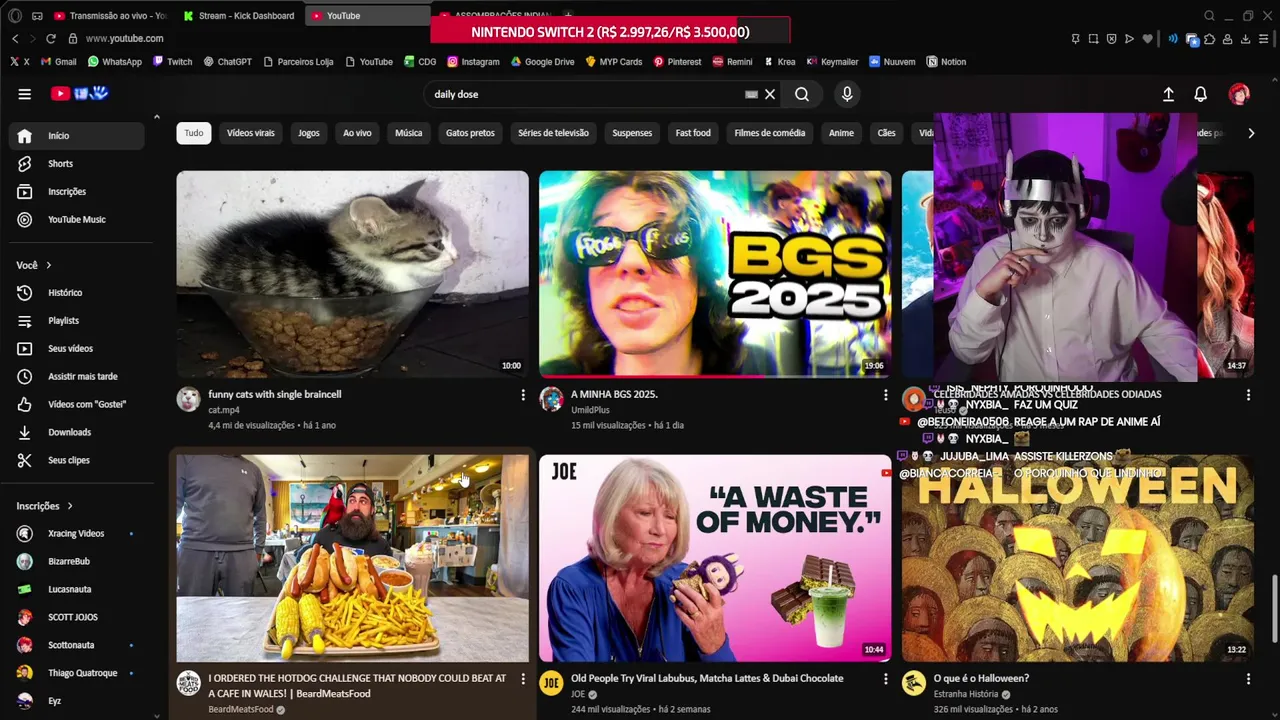The width and height of the screenshot is (1280, 720).
Task: Open the hotdog challenge video thumbnail
Action: pos(353,558)
